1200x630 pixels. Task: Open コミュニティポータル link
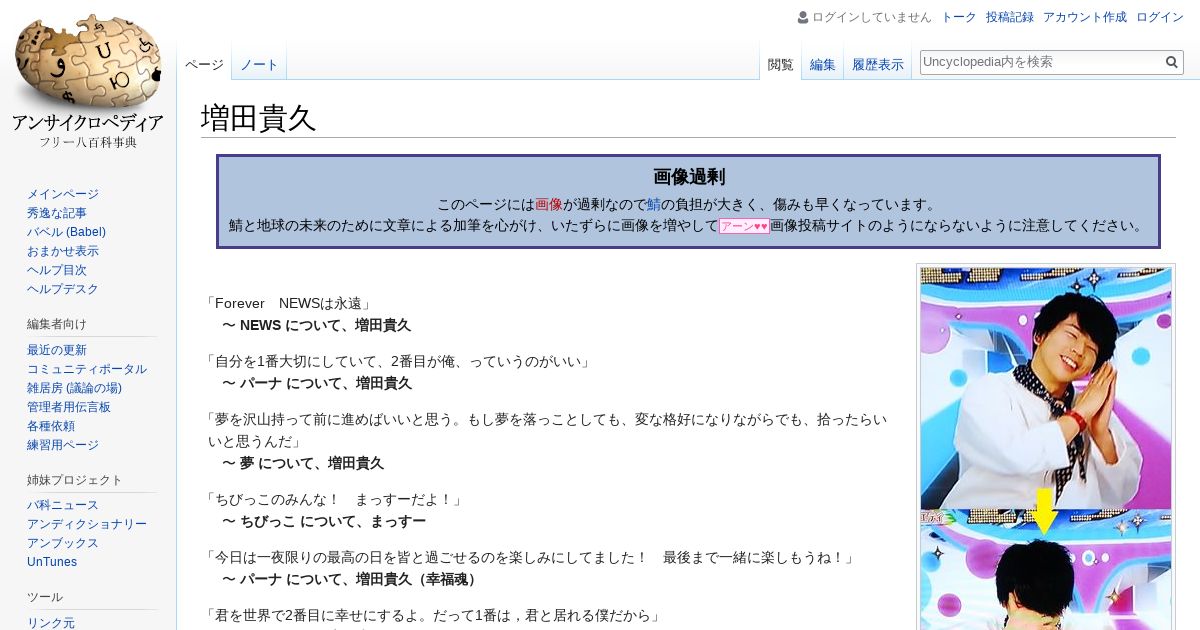87,369
